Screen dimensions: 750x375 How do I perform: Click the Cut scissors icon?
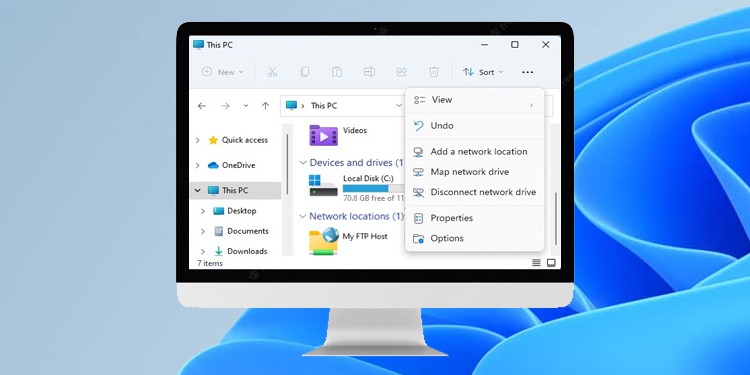tap(272, 72)
